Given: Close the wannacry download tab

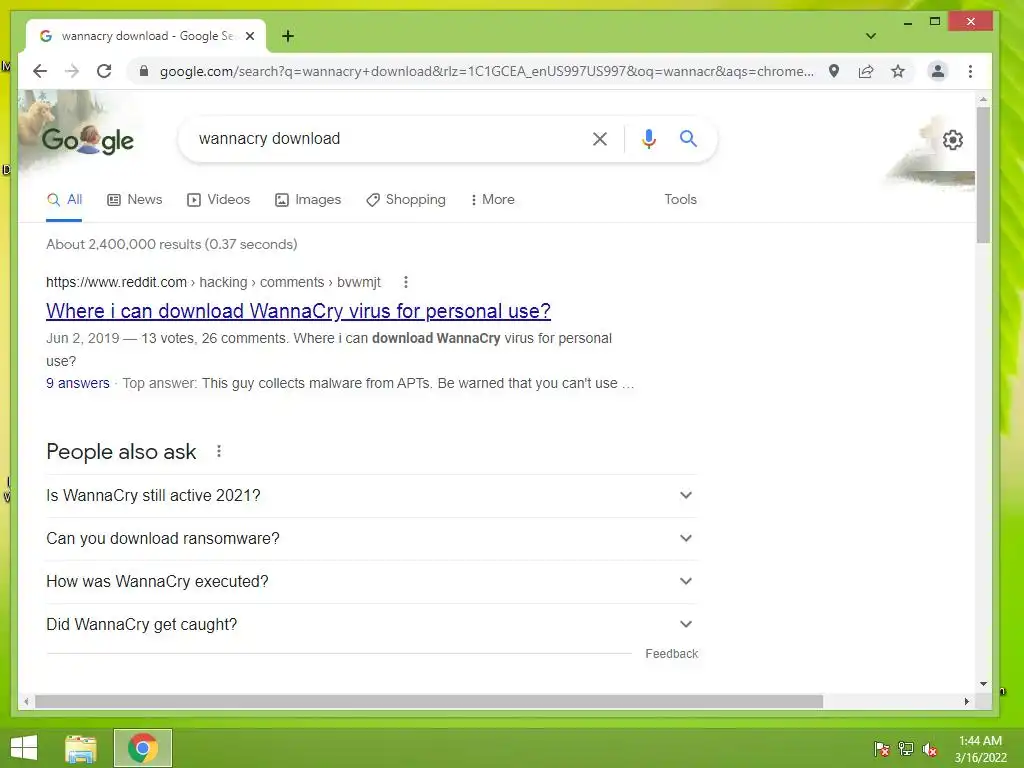Looking at the screenshot, I should click(x=249, y=36).
